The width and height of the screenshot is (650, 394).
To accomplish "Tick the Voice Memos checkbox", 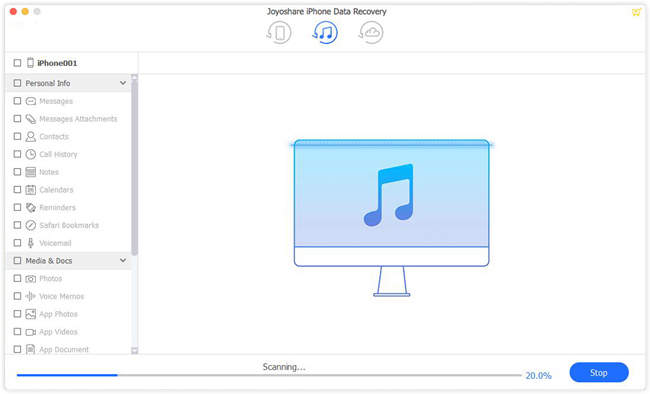I will (x=17, y=296).
